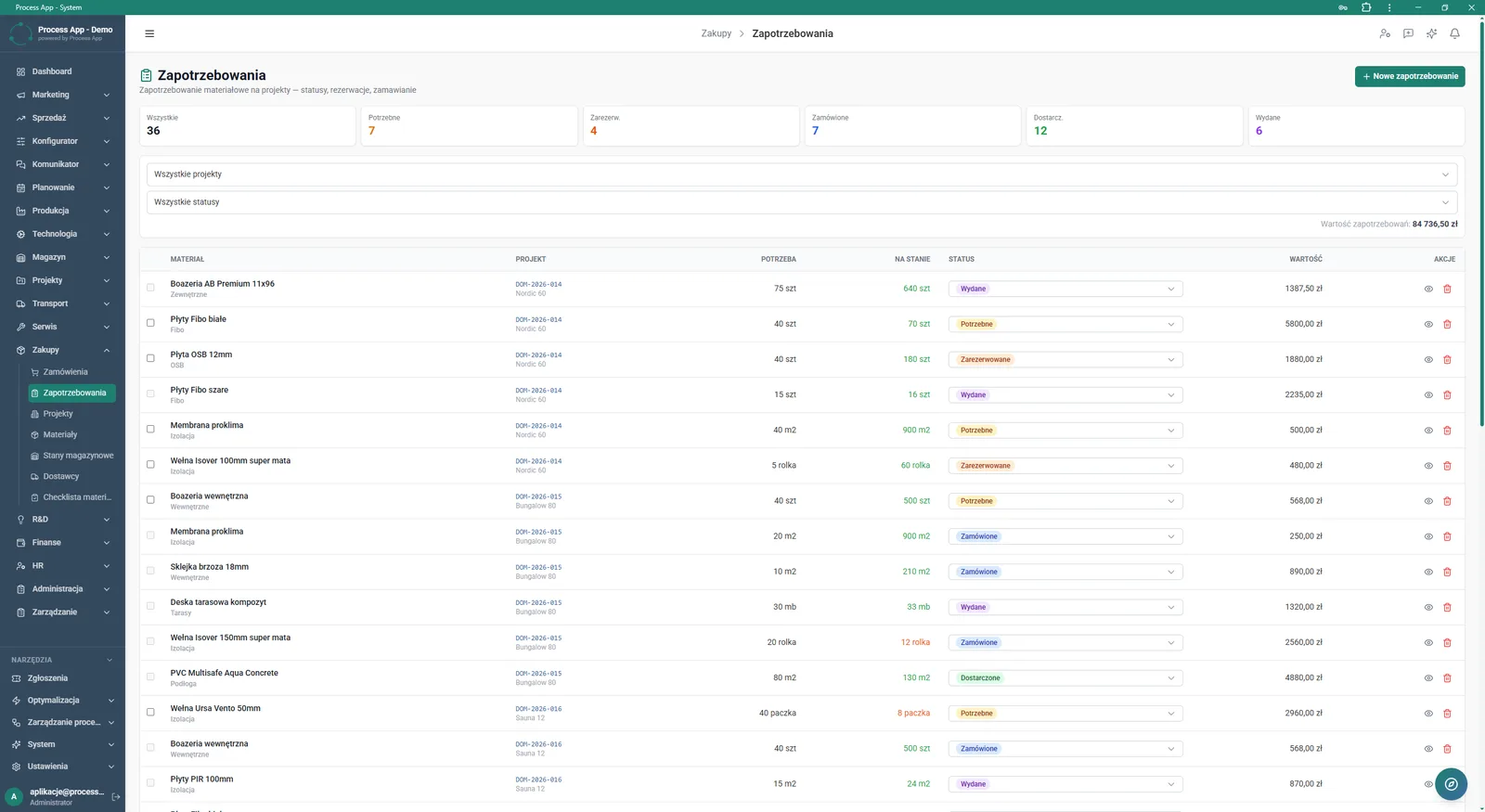The width and height of the screenshot is (1485, 812).
Task: Open the three-dot menu in title bar
Action: pyautogui.click(x=1389, y=7)
